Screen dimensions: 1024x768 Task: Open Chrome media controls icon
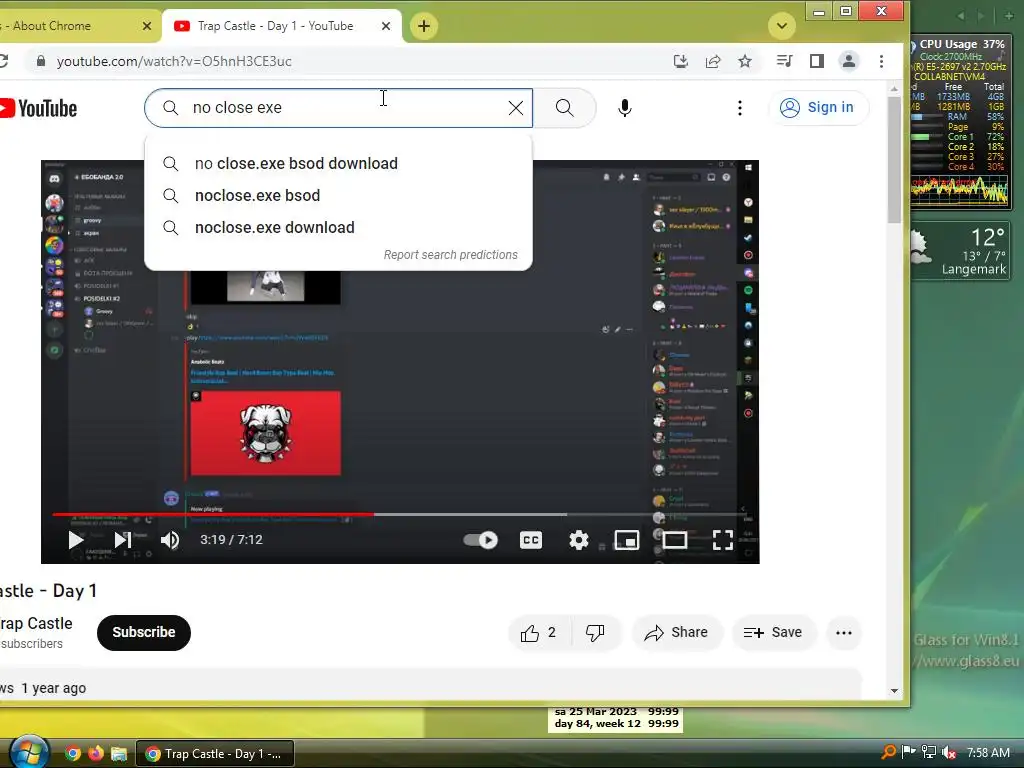[784, 61]
